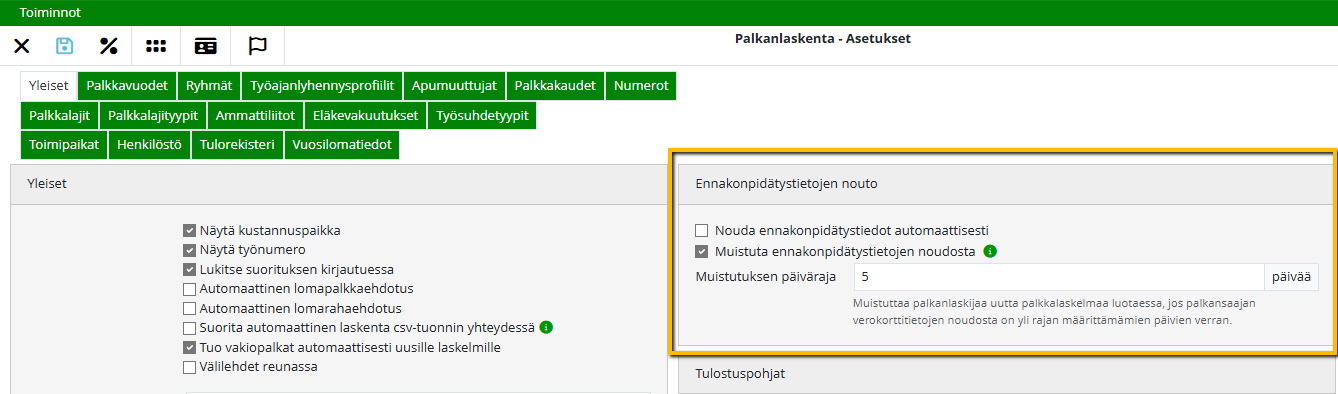Click the päivää unit label
This screenshot has height=394, width=1338.
pos(1292,277)
